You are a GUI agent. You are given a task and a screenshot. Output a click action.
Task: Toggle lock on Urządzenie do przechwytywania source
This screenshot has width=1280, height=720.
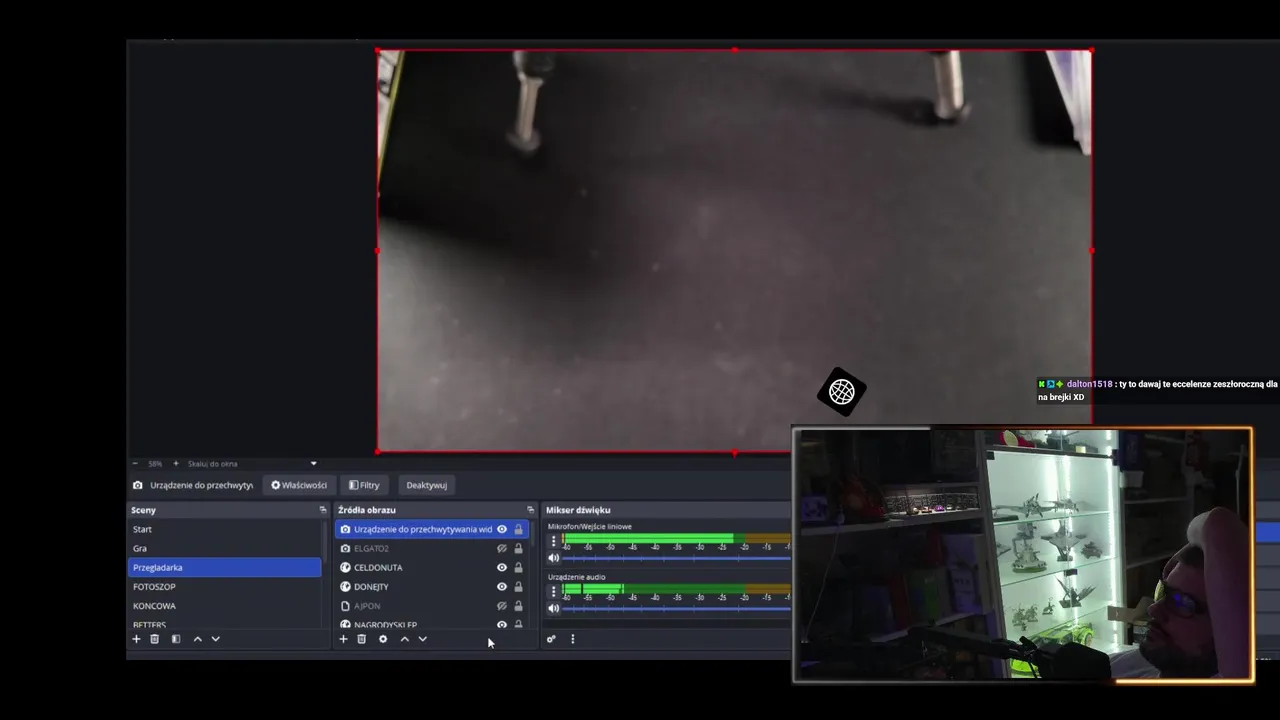(518, 529)
